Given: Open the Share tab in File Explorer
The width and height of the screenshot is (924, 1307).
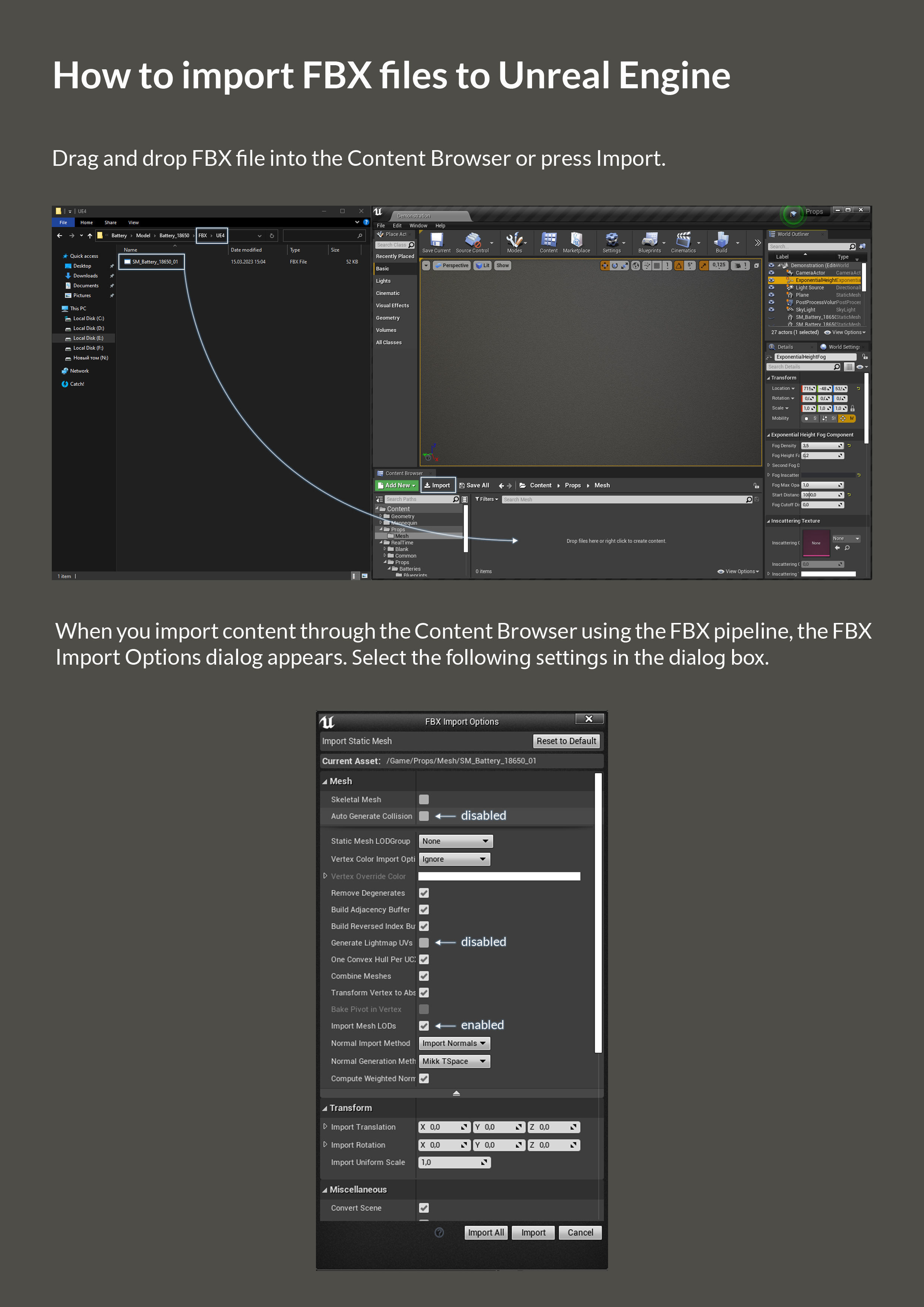Looking at the screenshot, I should pos(110,222).
